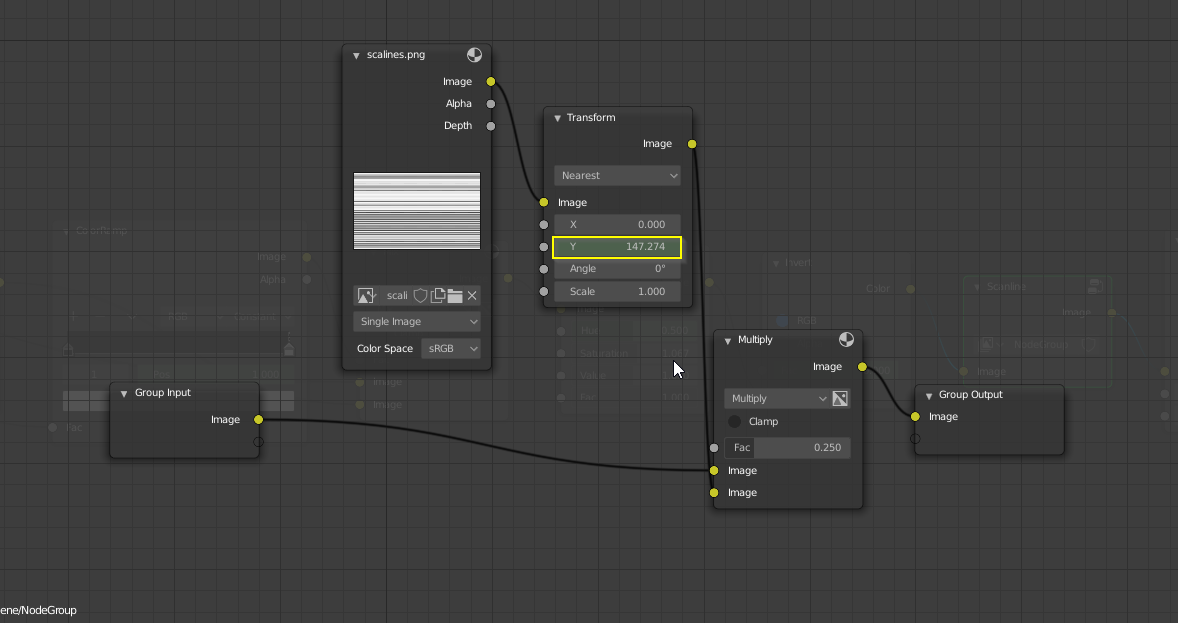Collapse the Transform node
This screenshot has width=1178, height=623.
tap(557, 118)
